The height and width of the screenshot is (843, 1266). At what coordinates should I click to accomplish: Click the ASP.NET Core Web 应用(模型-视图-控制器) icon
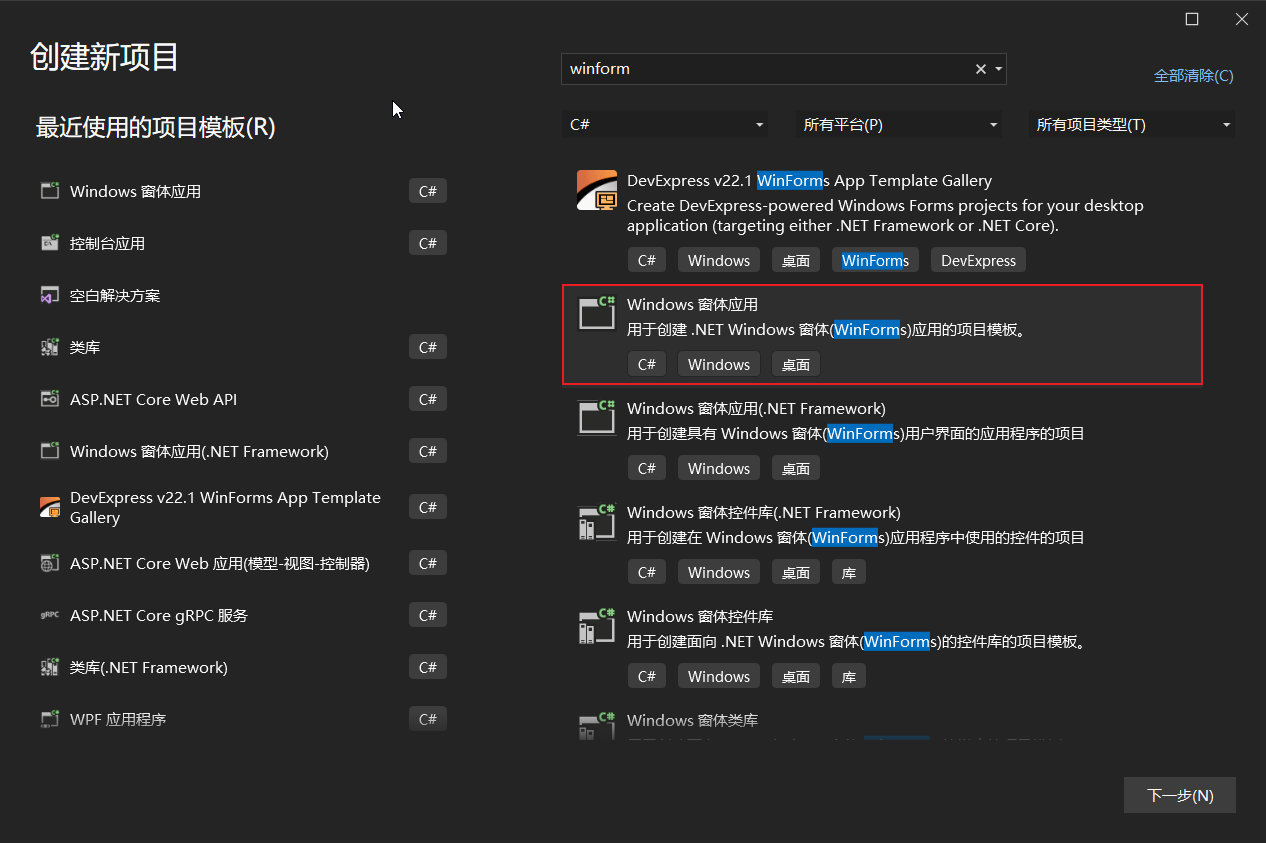click(x=49, y=563)
